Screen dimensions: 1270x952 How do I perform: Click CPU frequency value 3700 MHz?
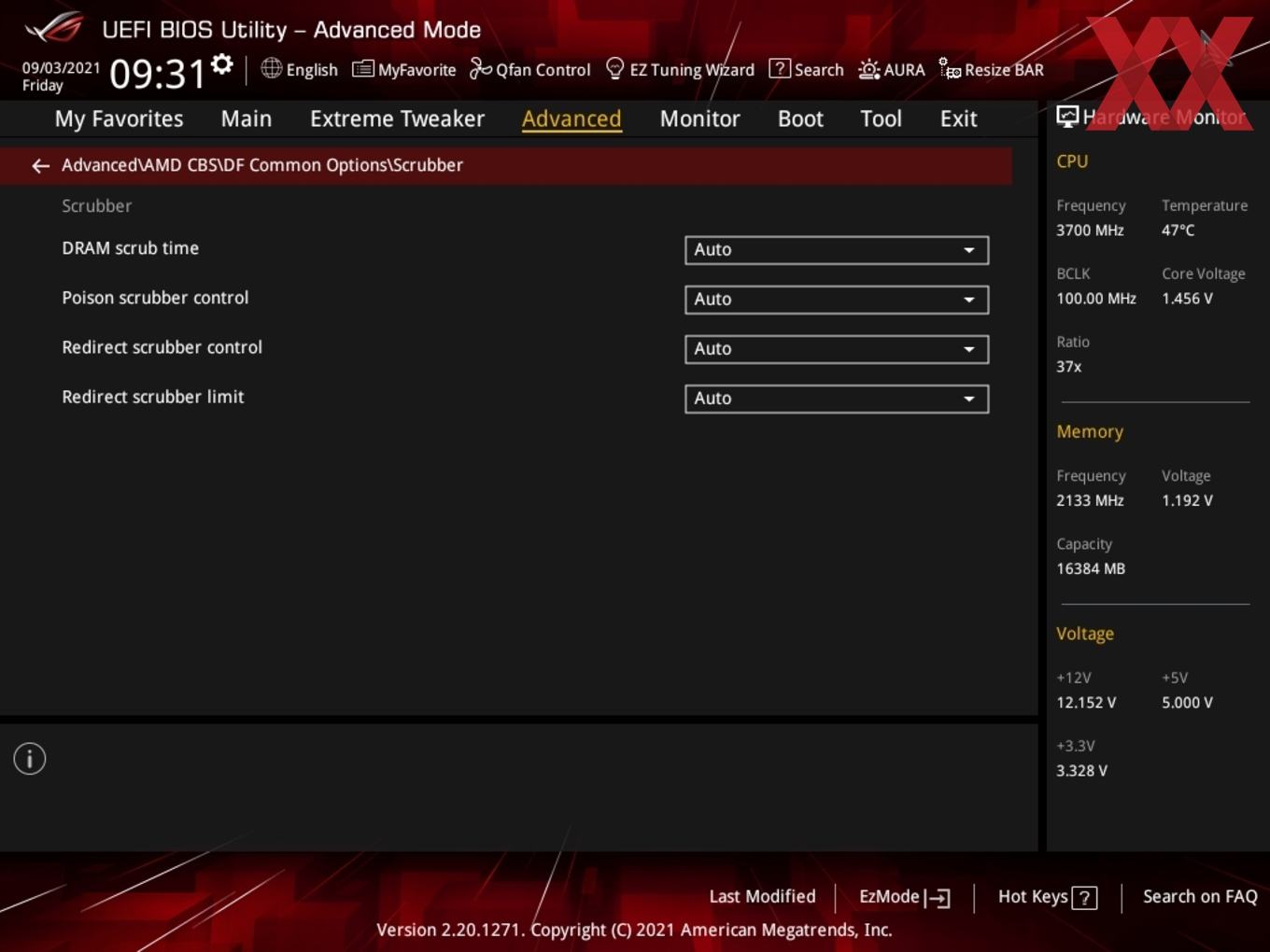click(1090, 230)
